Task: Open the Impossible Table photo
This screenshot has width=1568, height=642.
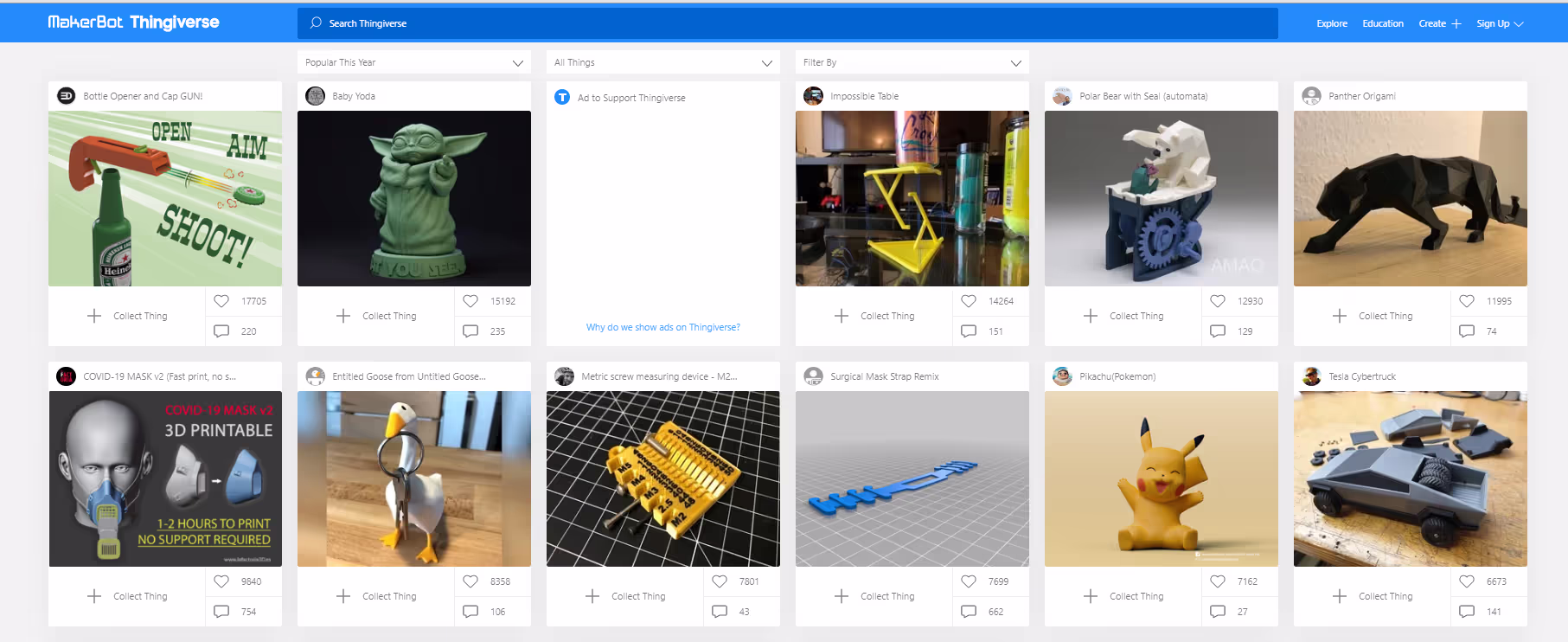Action: [912, 198]
